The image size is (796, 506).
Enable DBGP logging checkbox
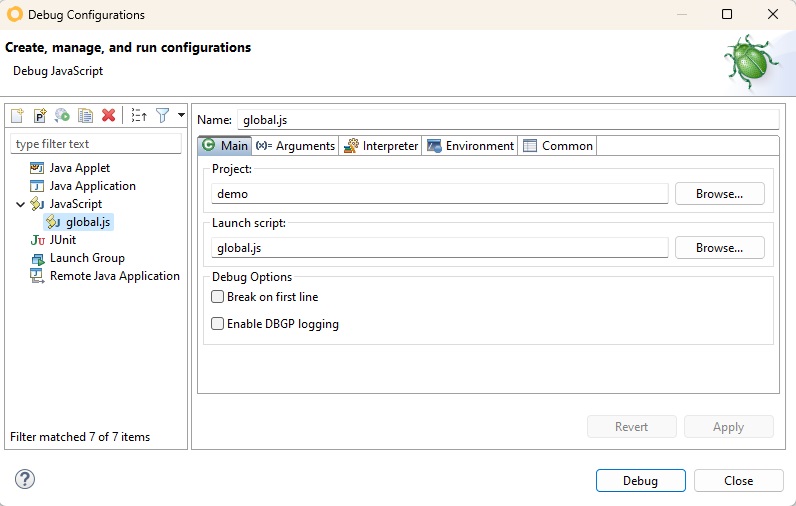(218, 324)
